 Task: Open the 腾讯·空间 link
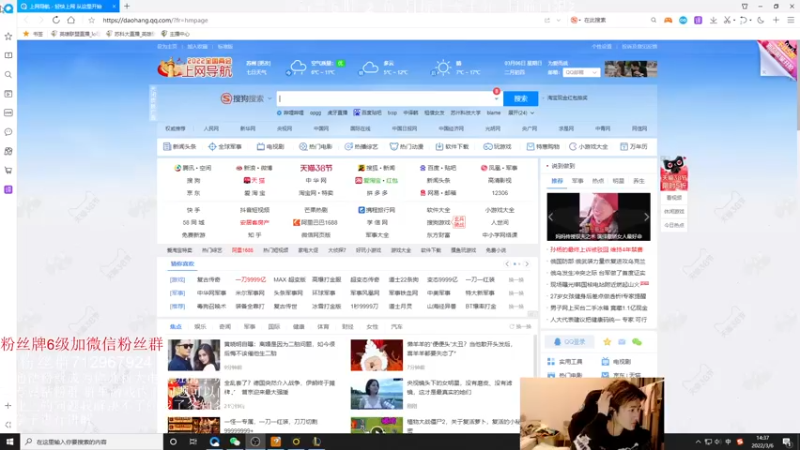pyautogui.click(x=193, y=168)
